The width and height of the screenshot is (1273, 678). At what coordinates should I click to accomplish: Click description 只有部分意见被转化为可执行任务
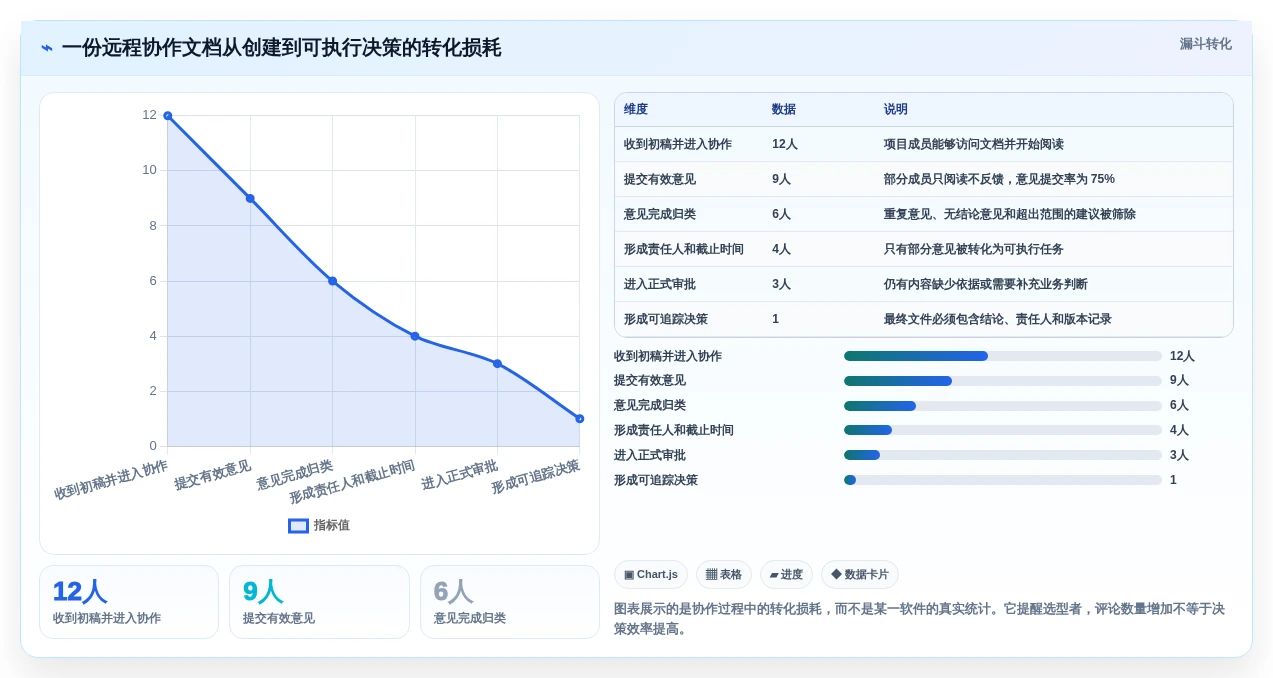[974, 249]
